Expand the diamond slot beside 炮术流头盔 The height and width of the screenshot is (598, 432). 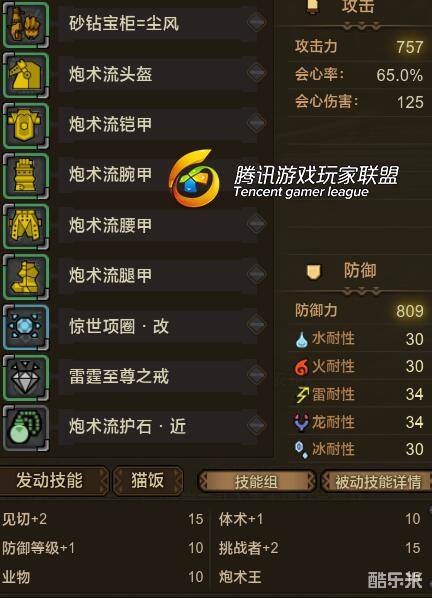(256, 72)
